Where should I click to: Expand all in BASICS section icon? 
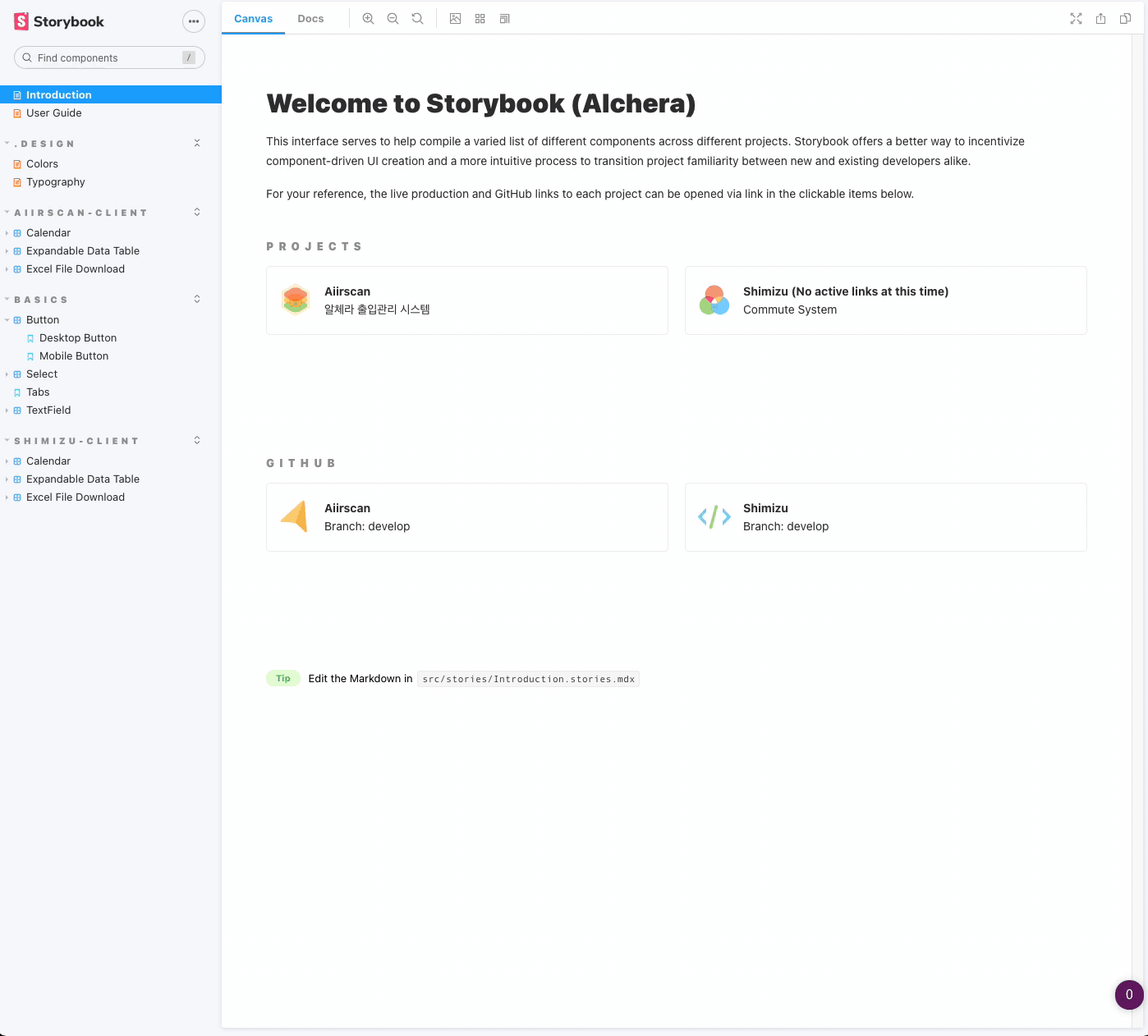click(x=197, y=299)
